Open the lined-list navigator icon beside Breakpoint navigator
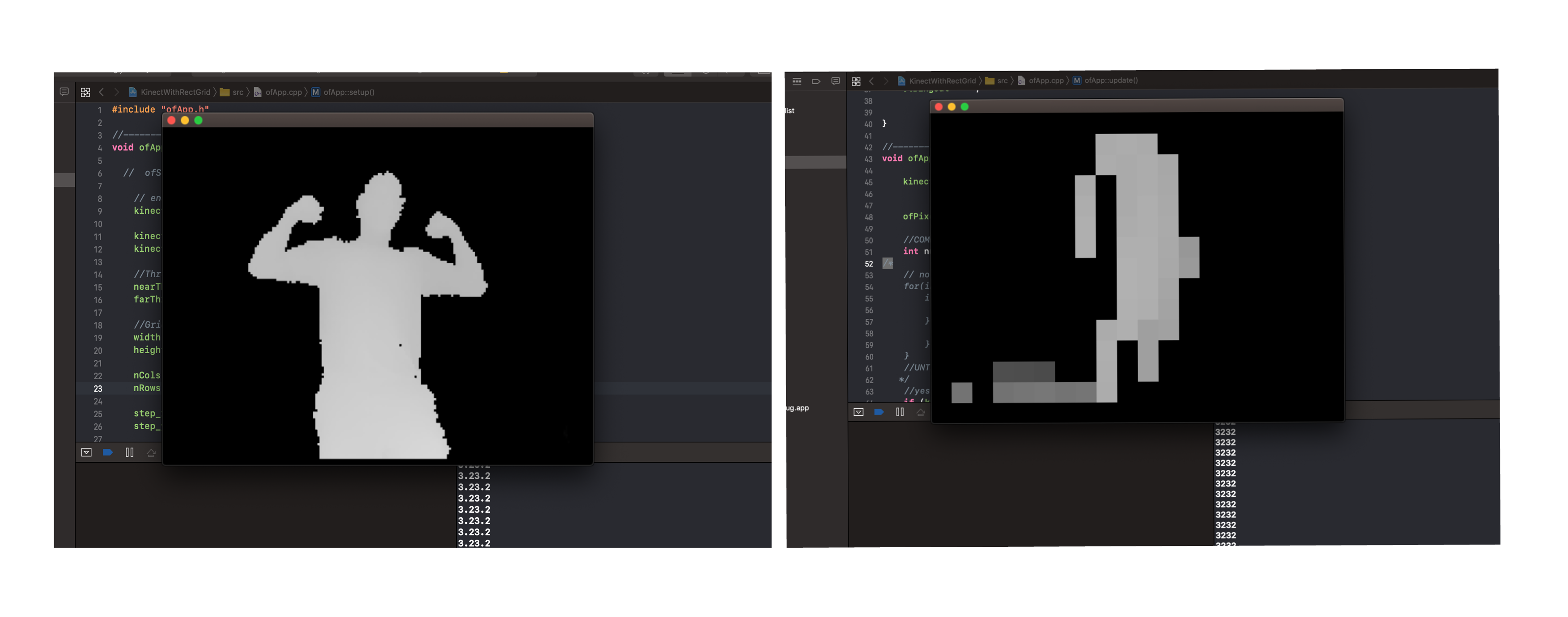The image size is (1568, 617). [x=797, y=81]
